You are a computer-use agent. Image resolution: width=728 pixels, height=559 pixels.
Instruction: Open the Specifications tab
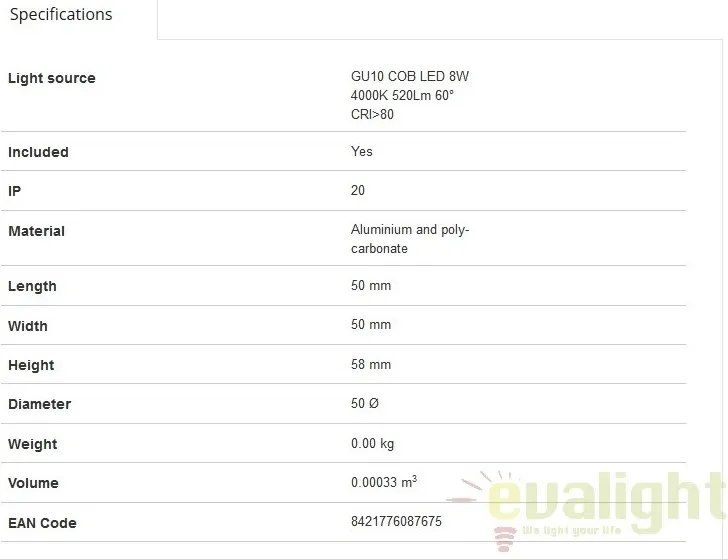tap(61, 14)
